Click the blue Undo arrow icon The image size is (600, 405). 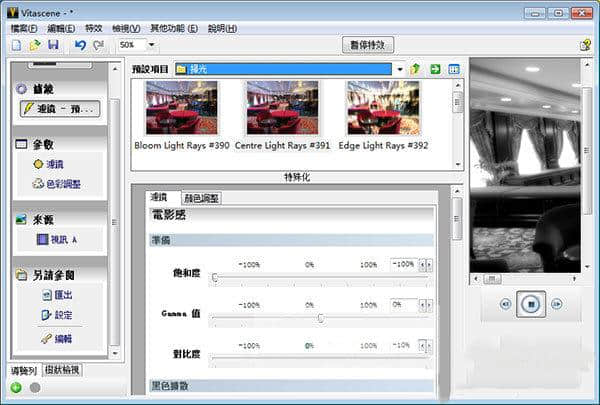79,46
